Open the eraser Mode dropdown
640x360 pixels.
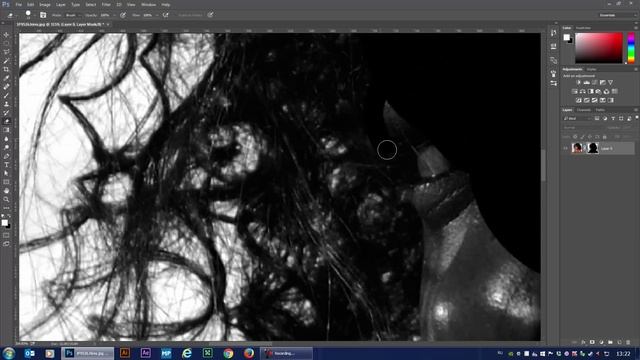coord(72,15)
